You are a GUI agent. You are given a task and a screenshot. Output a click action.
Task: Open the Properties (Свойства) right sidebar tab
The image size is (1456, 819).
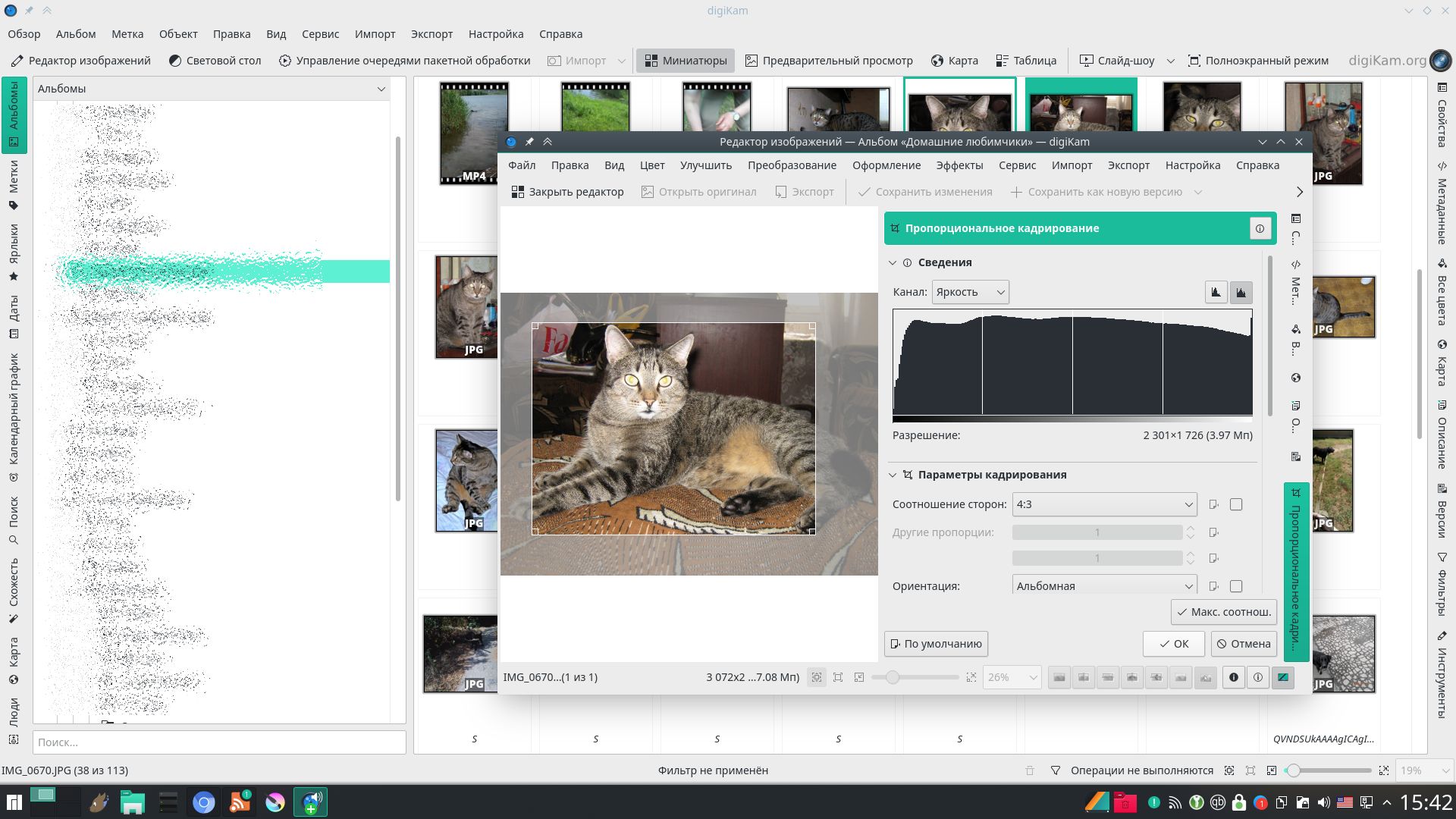(x=1442, y=115)
